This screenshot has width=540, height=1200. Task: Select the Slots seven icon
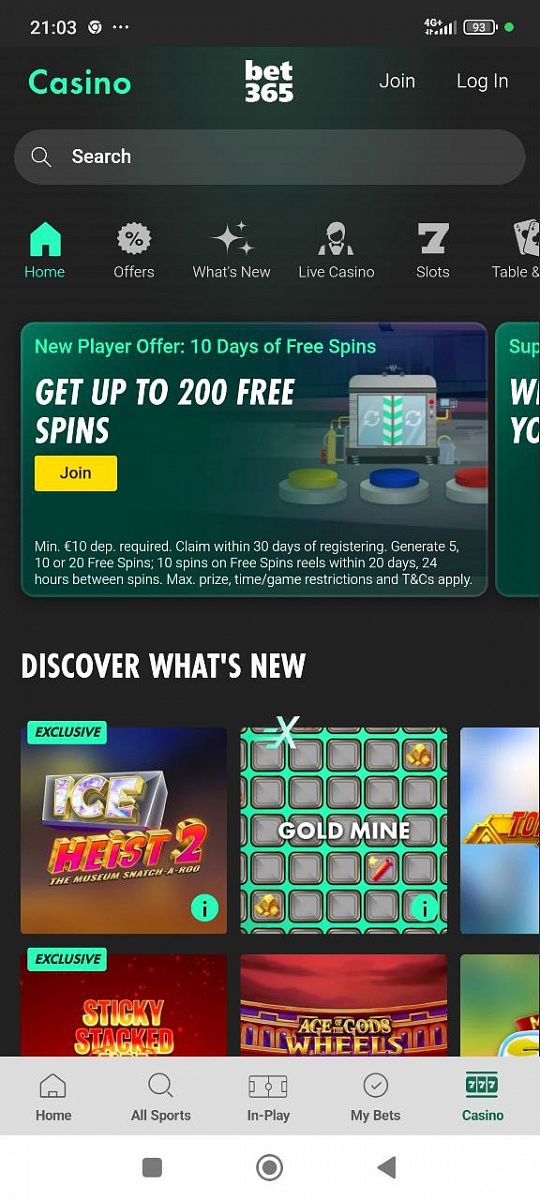coord(433,240)
